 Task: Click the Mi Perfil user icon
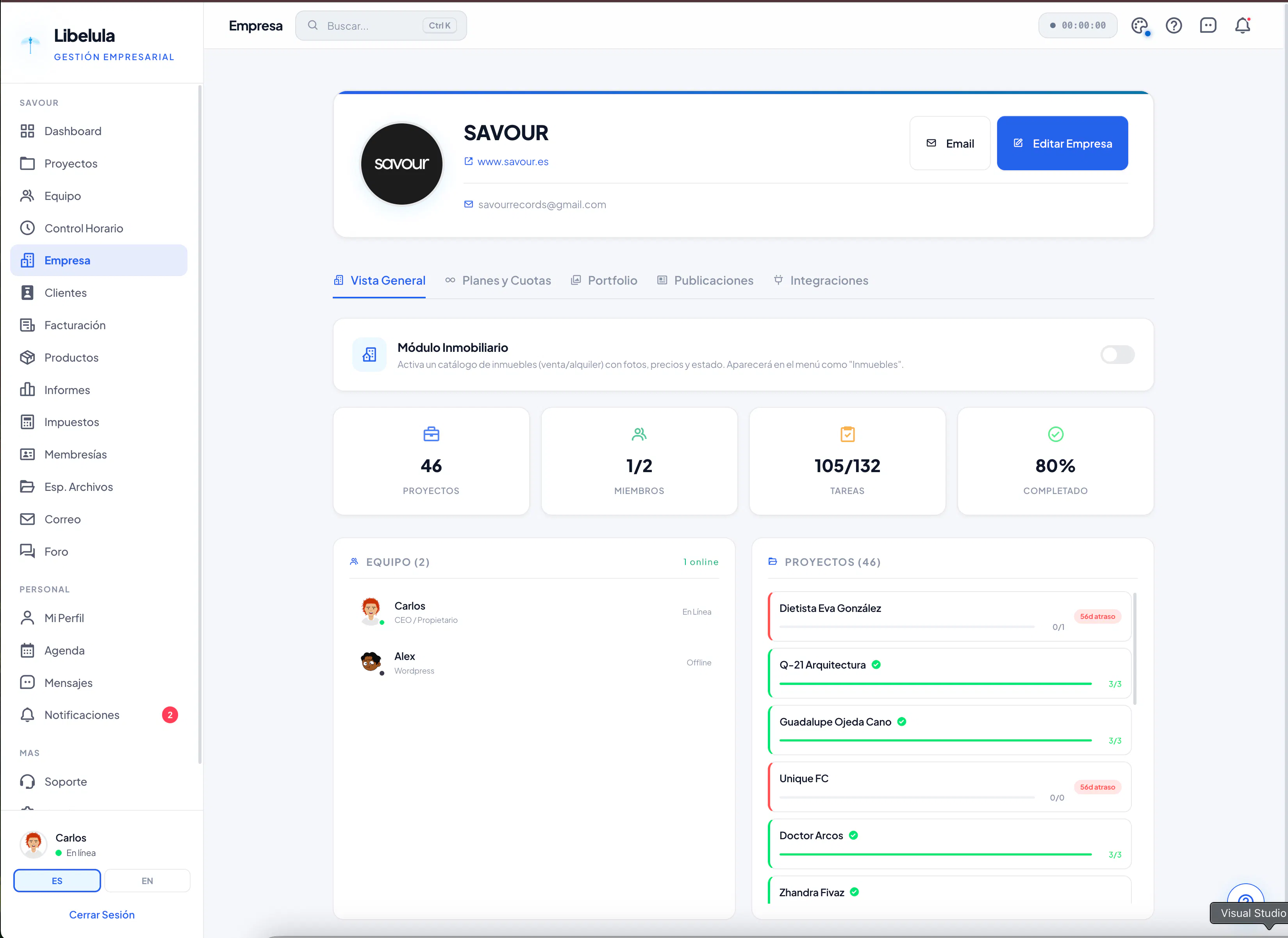coord(27,618)
